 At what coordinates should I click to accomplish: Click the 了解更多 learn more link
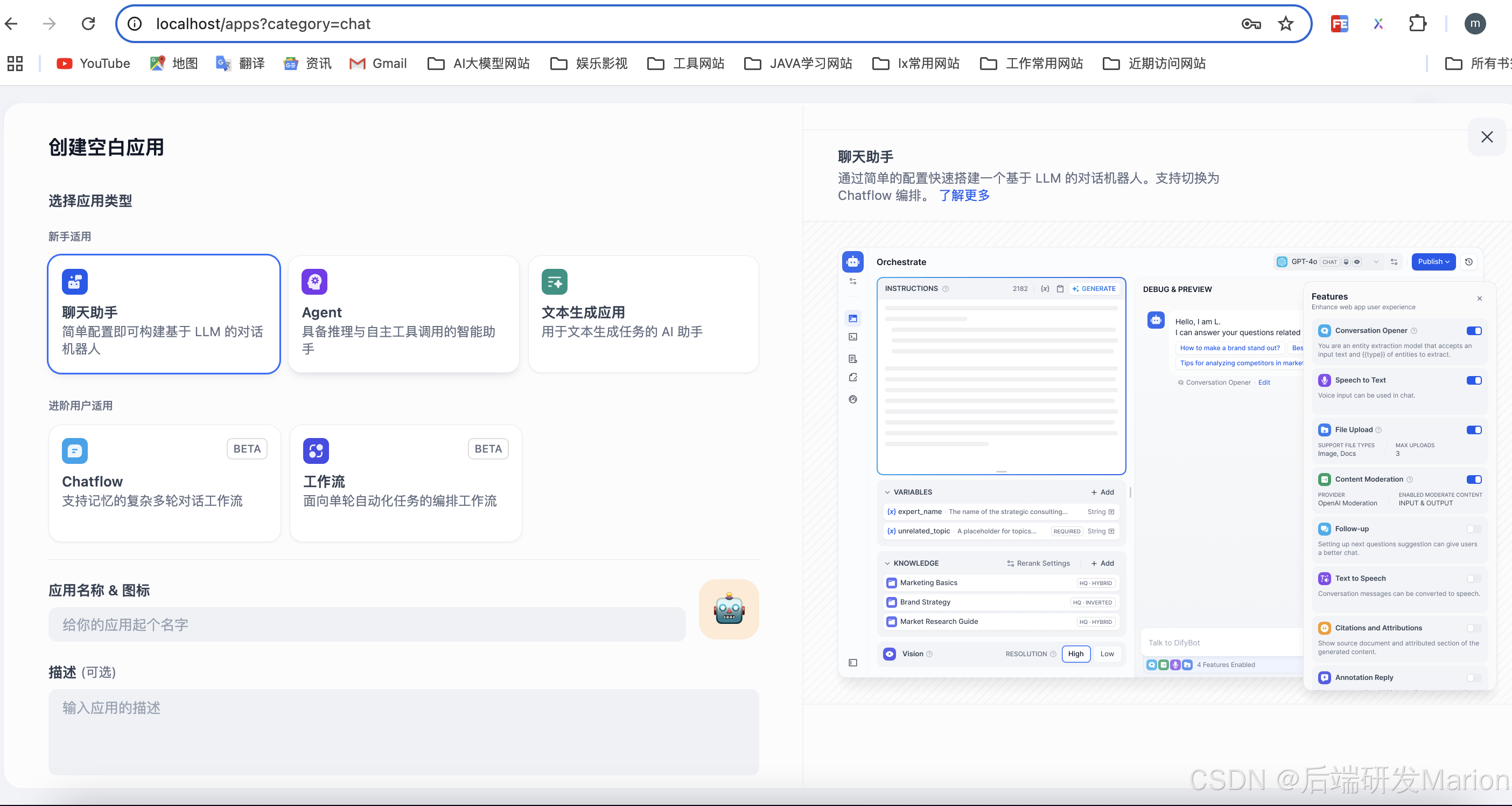click(964, 195)
